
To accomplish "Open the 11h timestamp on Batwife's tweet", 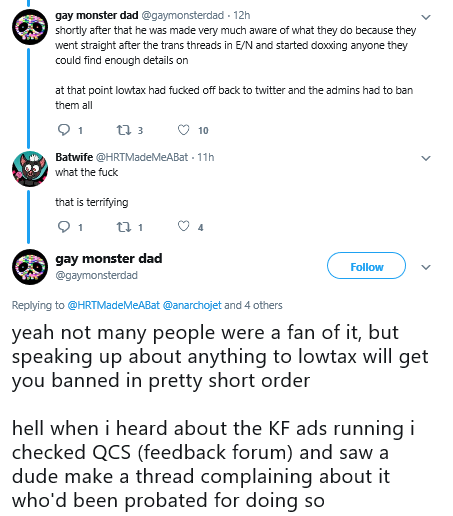I will click(206, 157).
